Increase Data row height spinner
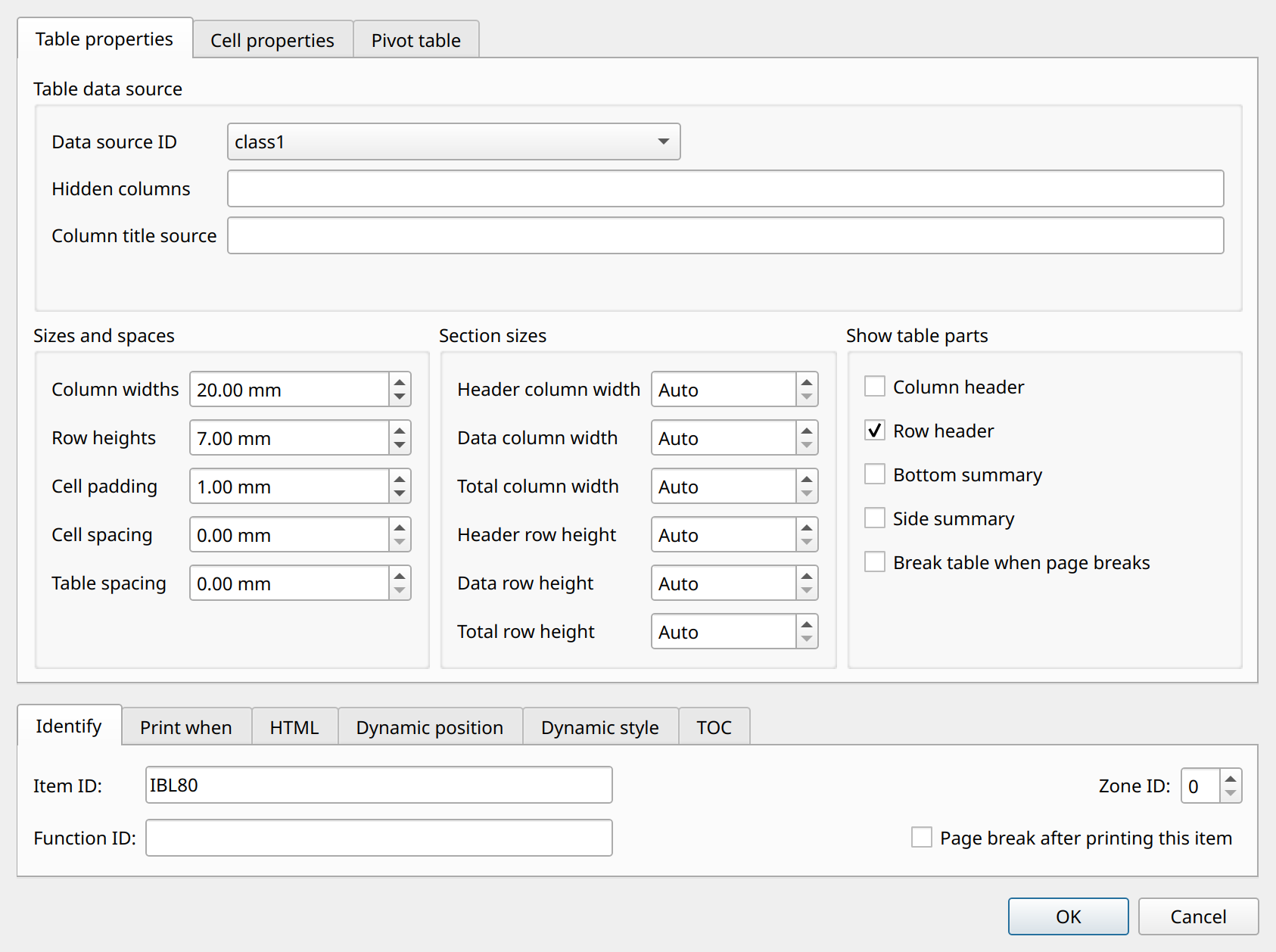This screenshot has height=952, width=1276. pos(807,575)
